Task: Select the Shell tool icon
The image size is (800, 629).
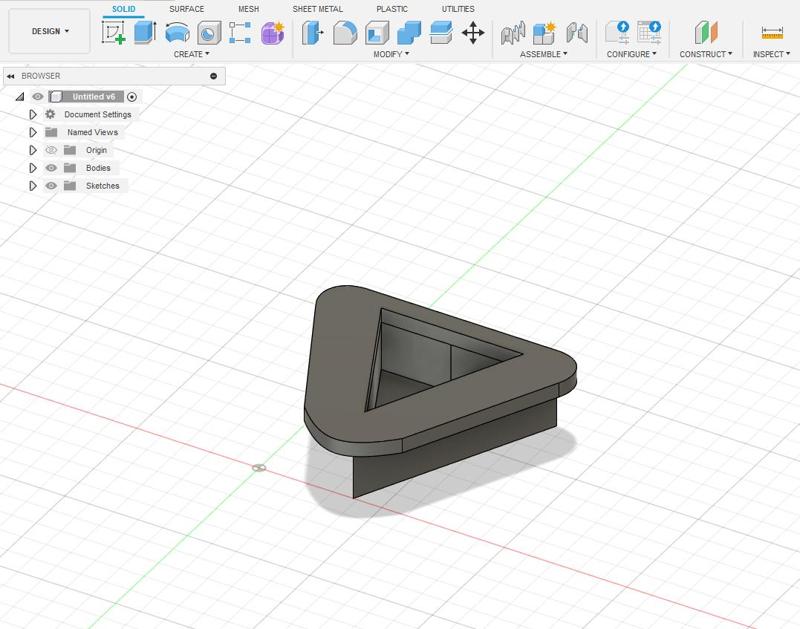Action: [377, 32]
